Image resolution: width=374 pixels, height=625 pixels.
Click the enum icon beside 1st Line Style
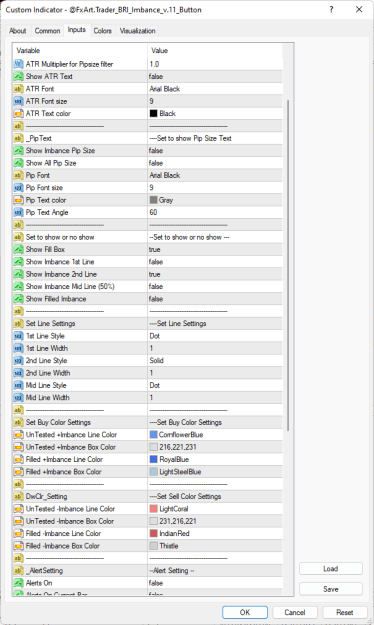(18, 336)
